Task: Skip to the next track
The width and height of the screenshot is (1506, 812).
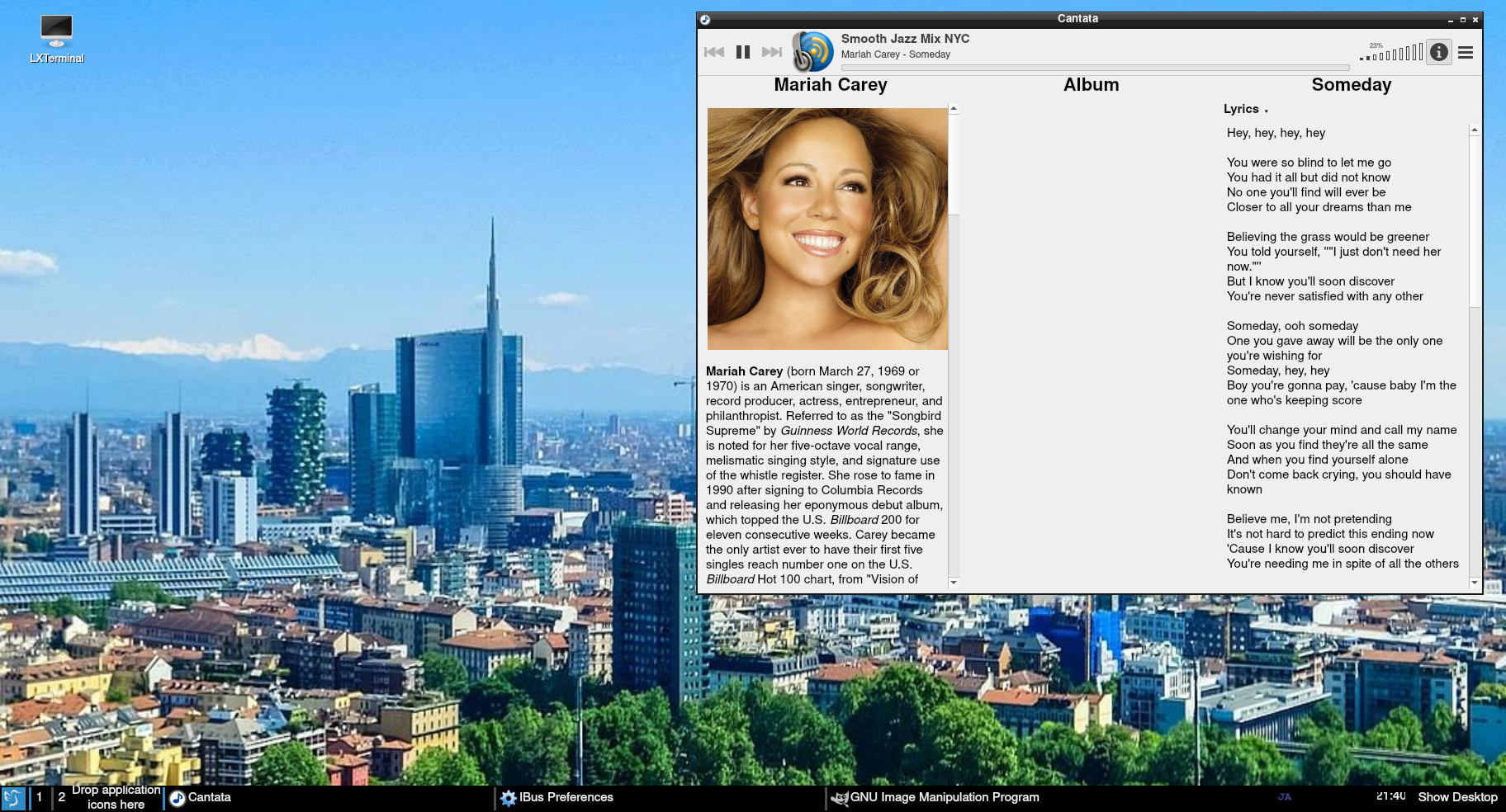Action: [771, 52]
